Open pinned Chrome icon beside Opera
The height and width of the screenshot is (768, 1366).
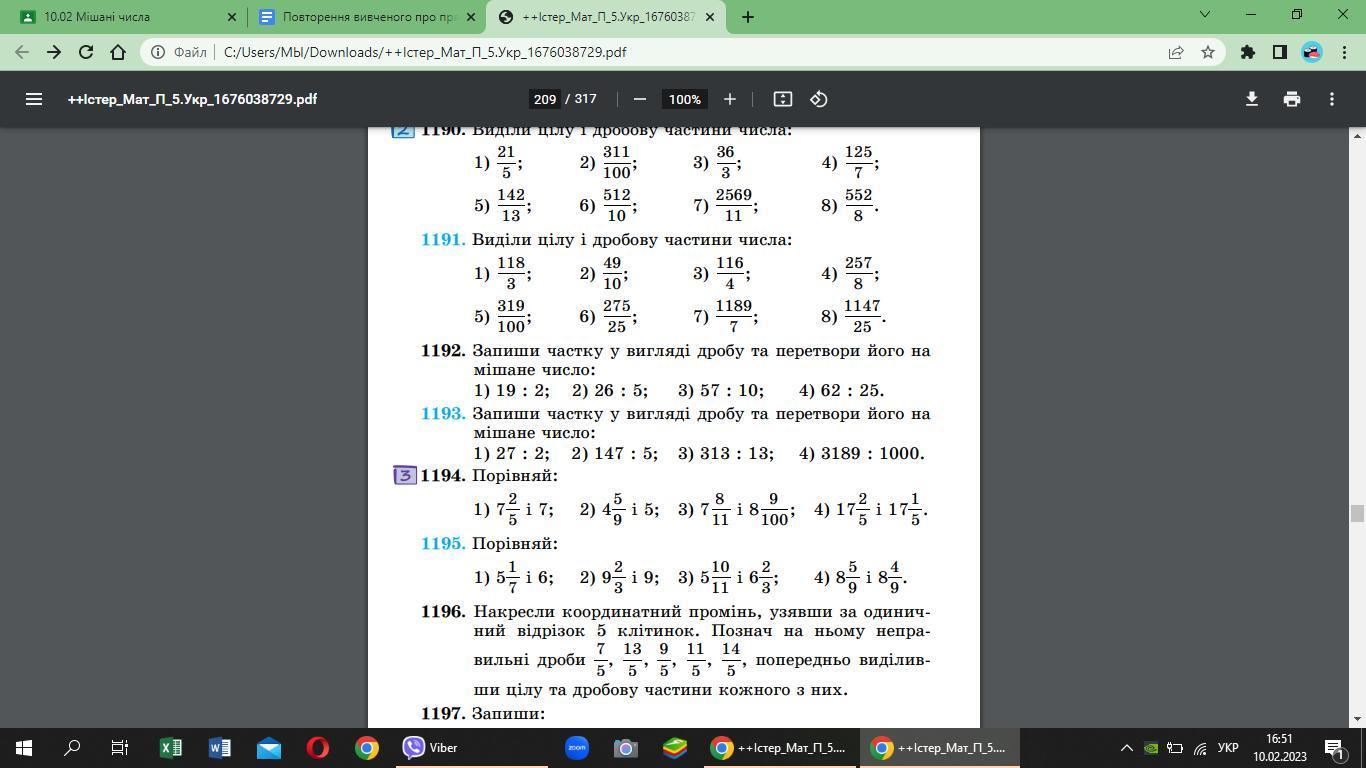point(367,747)
